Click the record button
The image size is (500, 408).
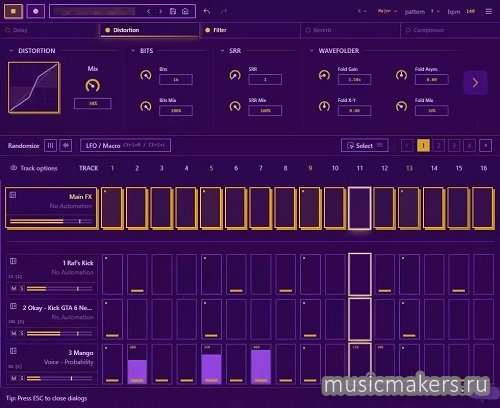[x=35, y=11]
